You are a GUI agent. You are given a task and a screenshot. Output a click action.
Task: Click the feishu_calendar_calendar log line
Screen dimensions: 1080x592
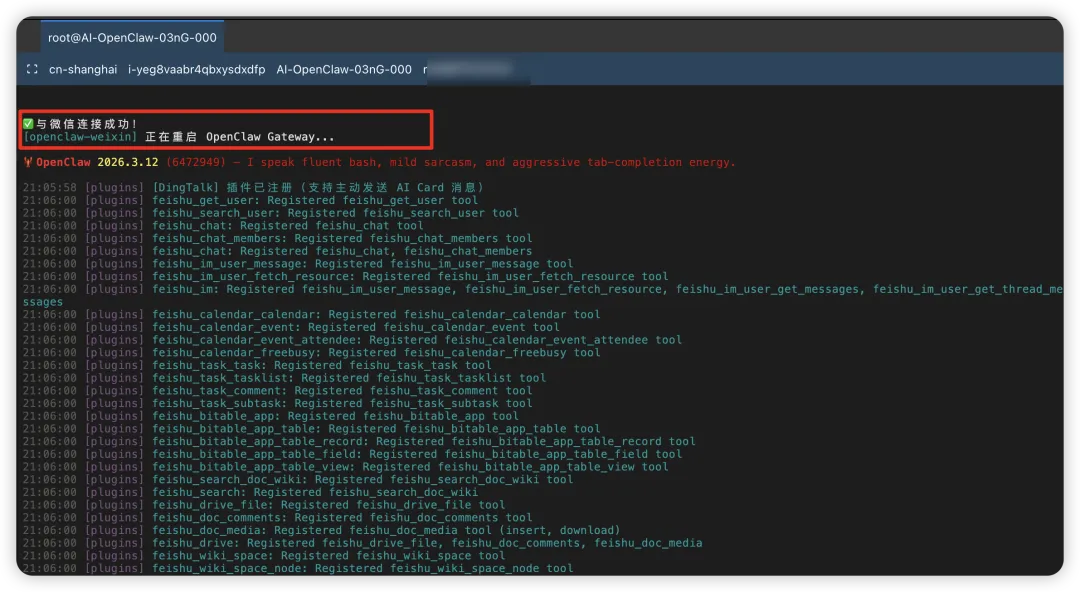[311, 314]
